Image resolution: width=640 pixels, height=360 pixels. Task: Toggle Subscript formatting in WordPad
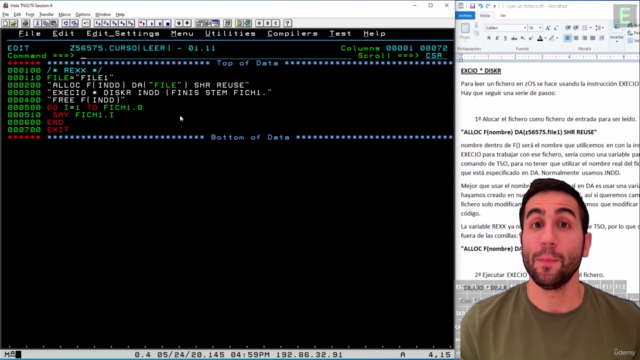pyautogui.click(x=522, y=38)
